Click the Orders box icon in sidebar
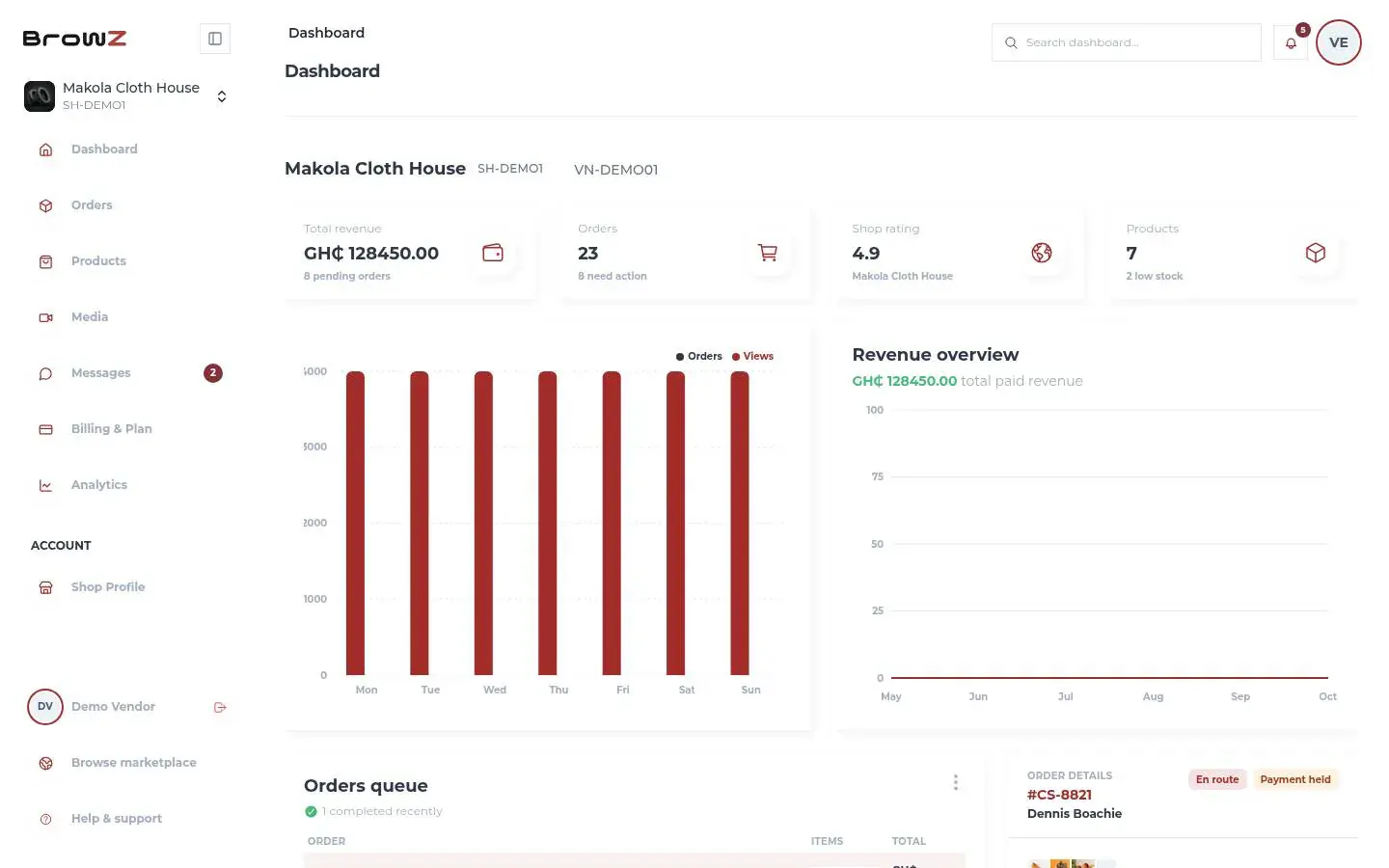The image size is (1389, 868). (45, 205)
